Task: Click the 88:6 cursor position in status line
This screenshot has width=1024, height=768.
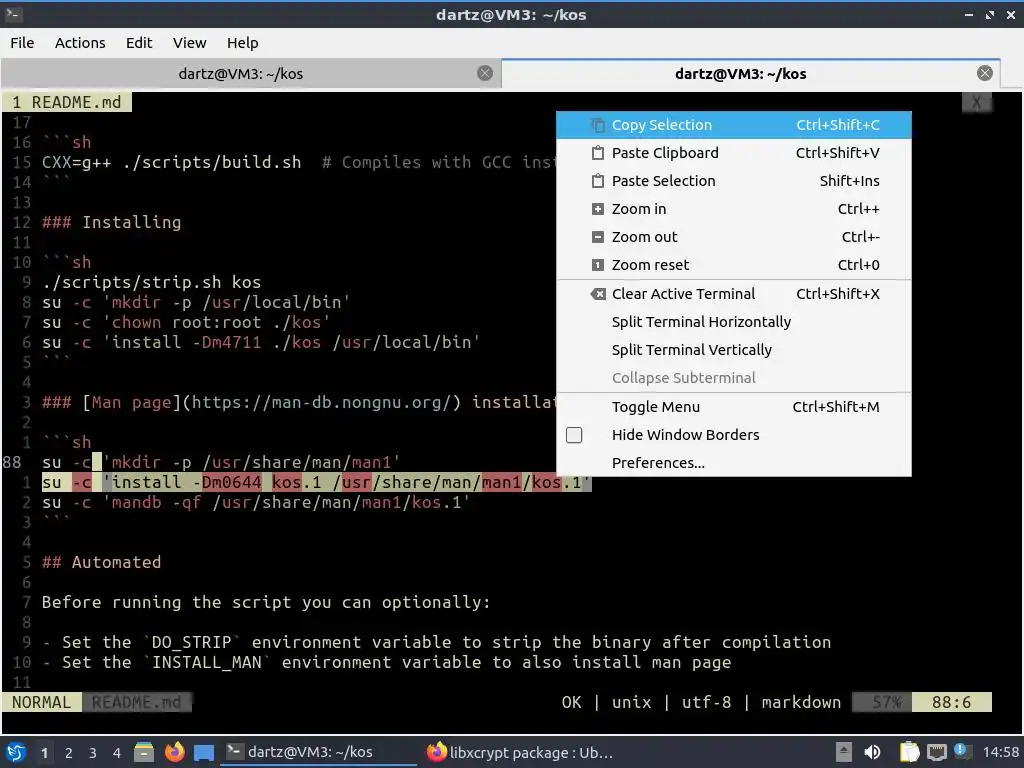Action: [x=952, y=703]
